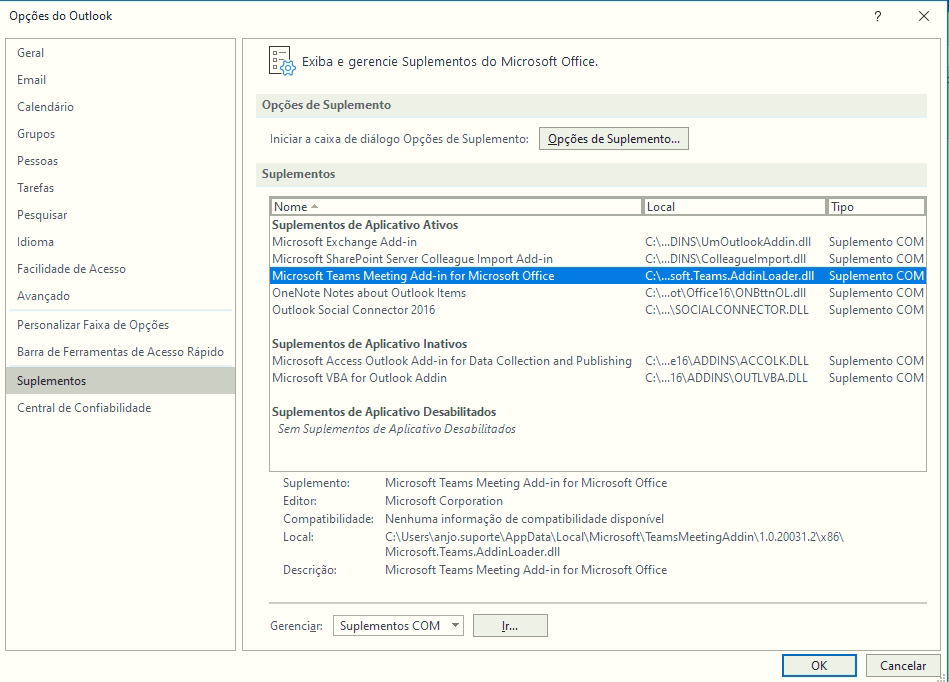Open Personalizar Faixa de Opções
The image size is (949, 682).
120,325
